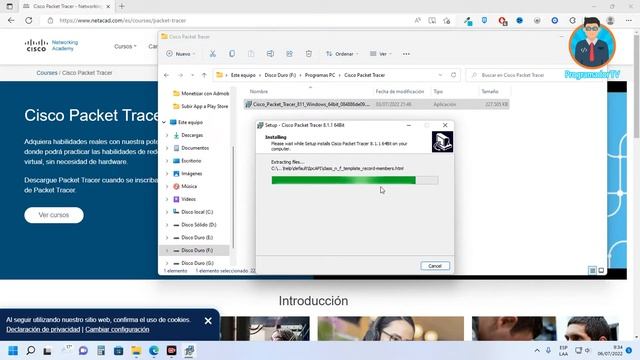Click the Copy icon in Explorer toolbar
The width and height of the screenshot is (640, 360).
(x=232, y=54)
